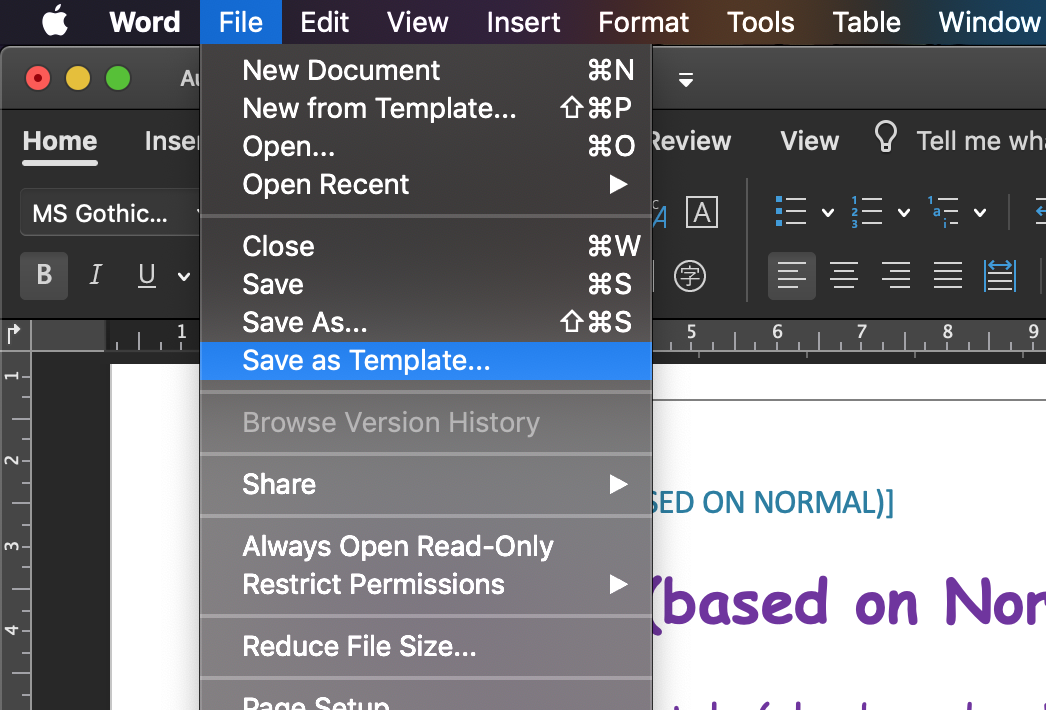The height and width of the screenshot is (710, 1046).
Task: Click the bulleted list icon
Action: click(791, 212)
